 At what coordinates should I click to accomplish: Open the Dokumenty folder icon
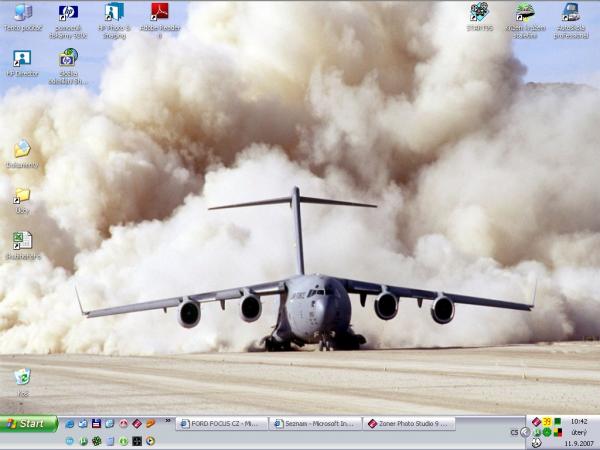[x=22, y=149]
